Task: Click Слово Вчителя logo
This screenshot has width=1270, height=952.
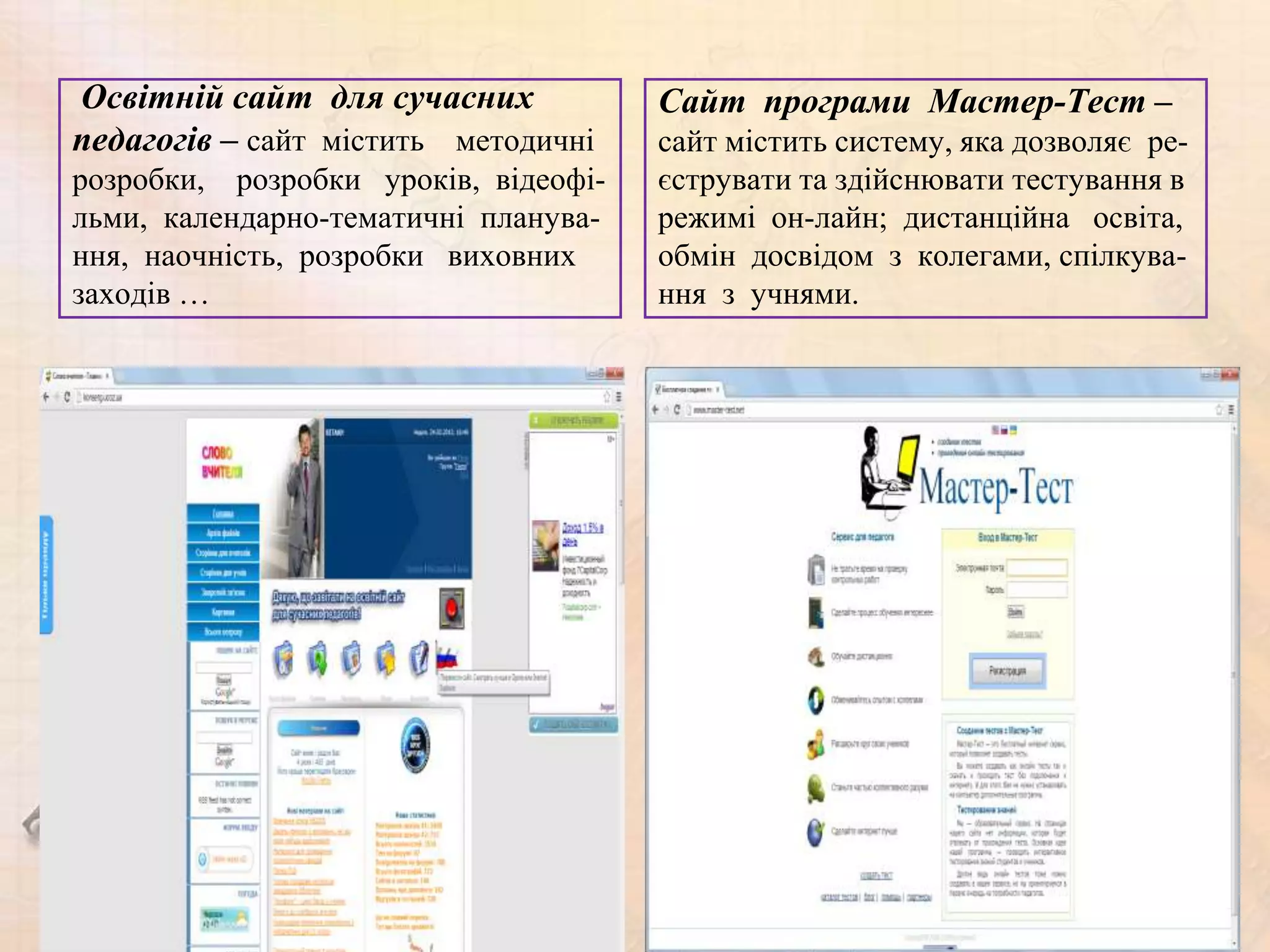Action: click(x=221, y=462)
